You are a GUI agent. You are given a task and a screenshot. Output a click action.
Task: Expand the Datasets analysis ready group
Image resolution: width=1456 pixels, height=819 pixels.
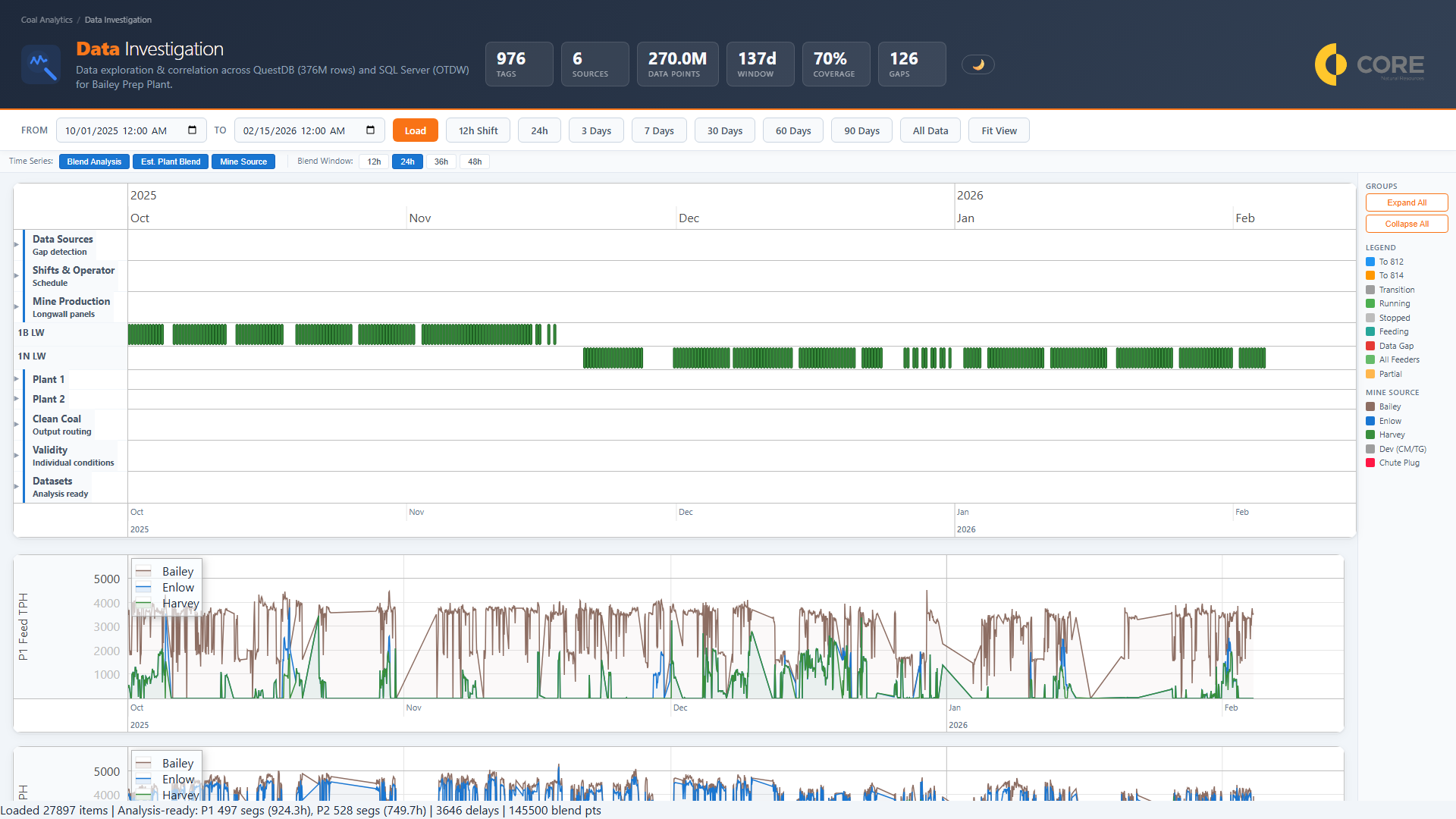pos(16,486)
